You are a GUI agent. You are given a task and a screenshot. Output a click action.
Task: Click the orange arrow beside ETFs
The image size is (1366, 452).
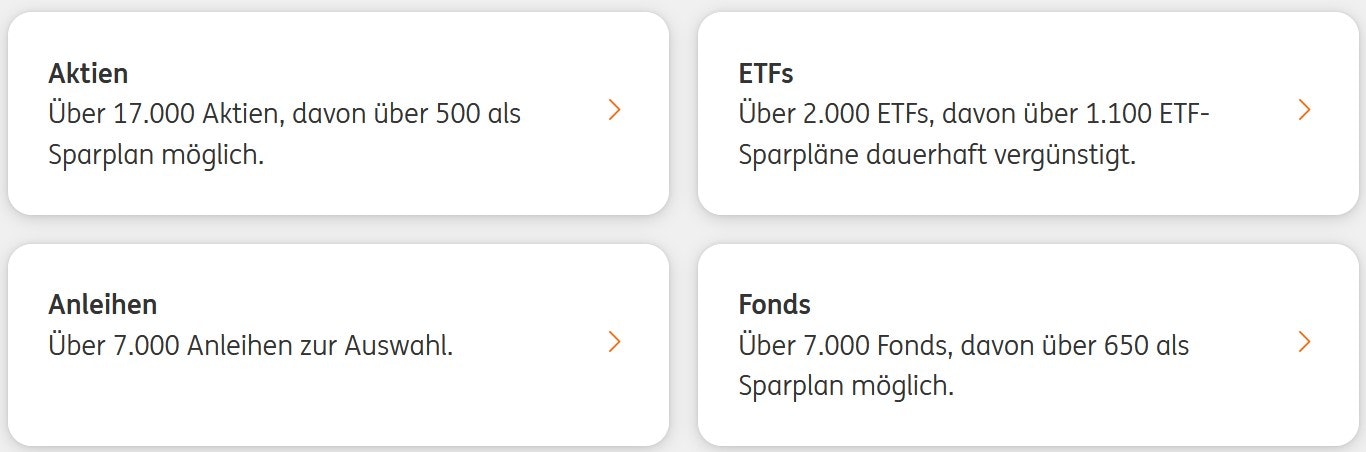click(1303, 110)
